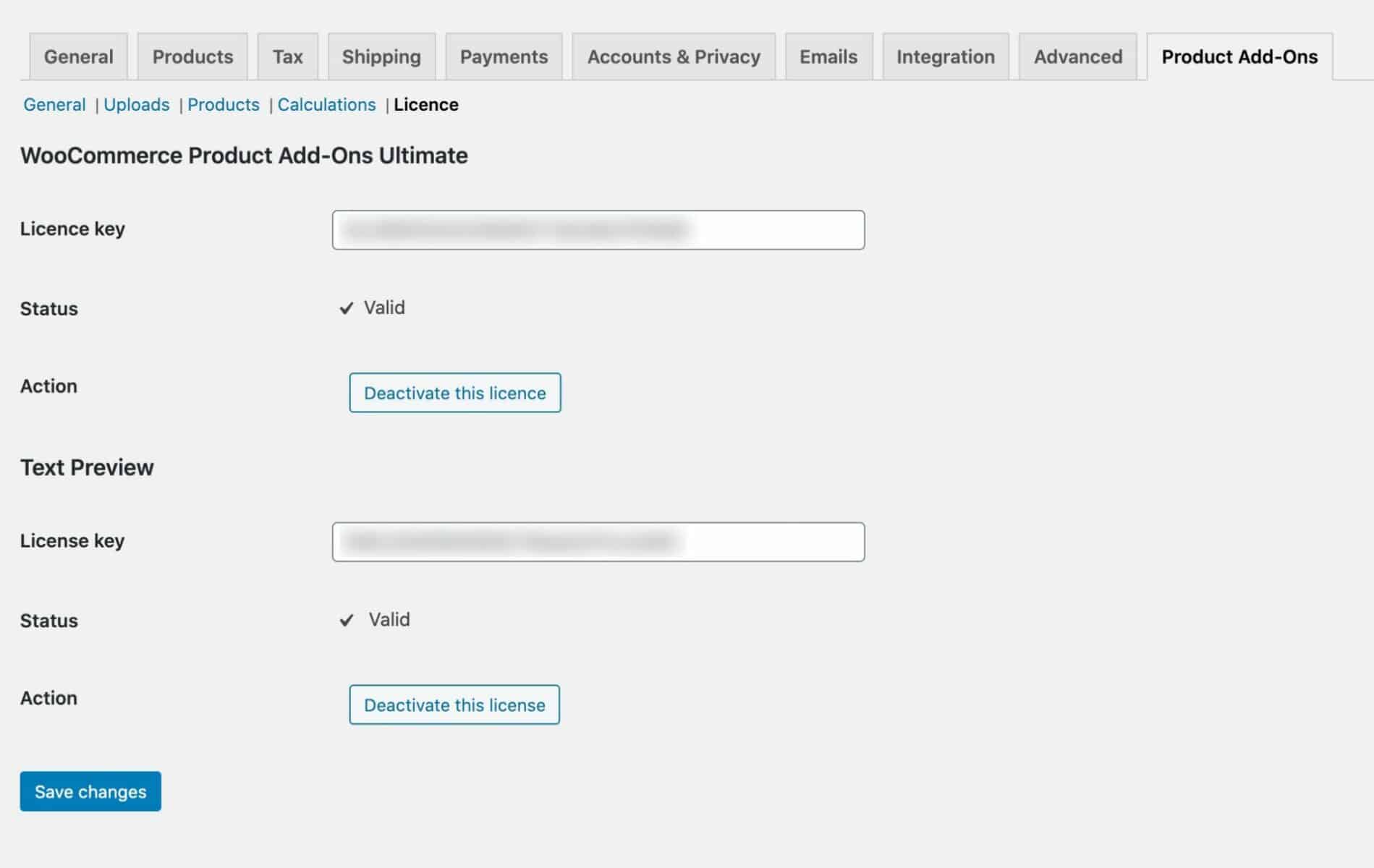The width and height of the screenshot is (1374, 868).
Task: Click the Valid checkmark for Add-Ons Ultimate
Action: click(x=347, y=308)
